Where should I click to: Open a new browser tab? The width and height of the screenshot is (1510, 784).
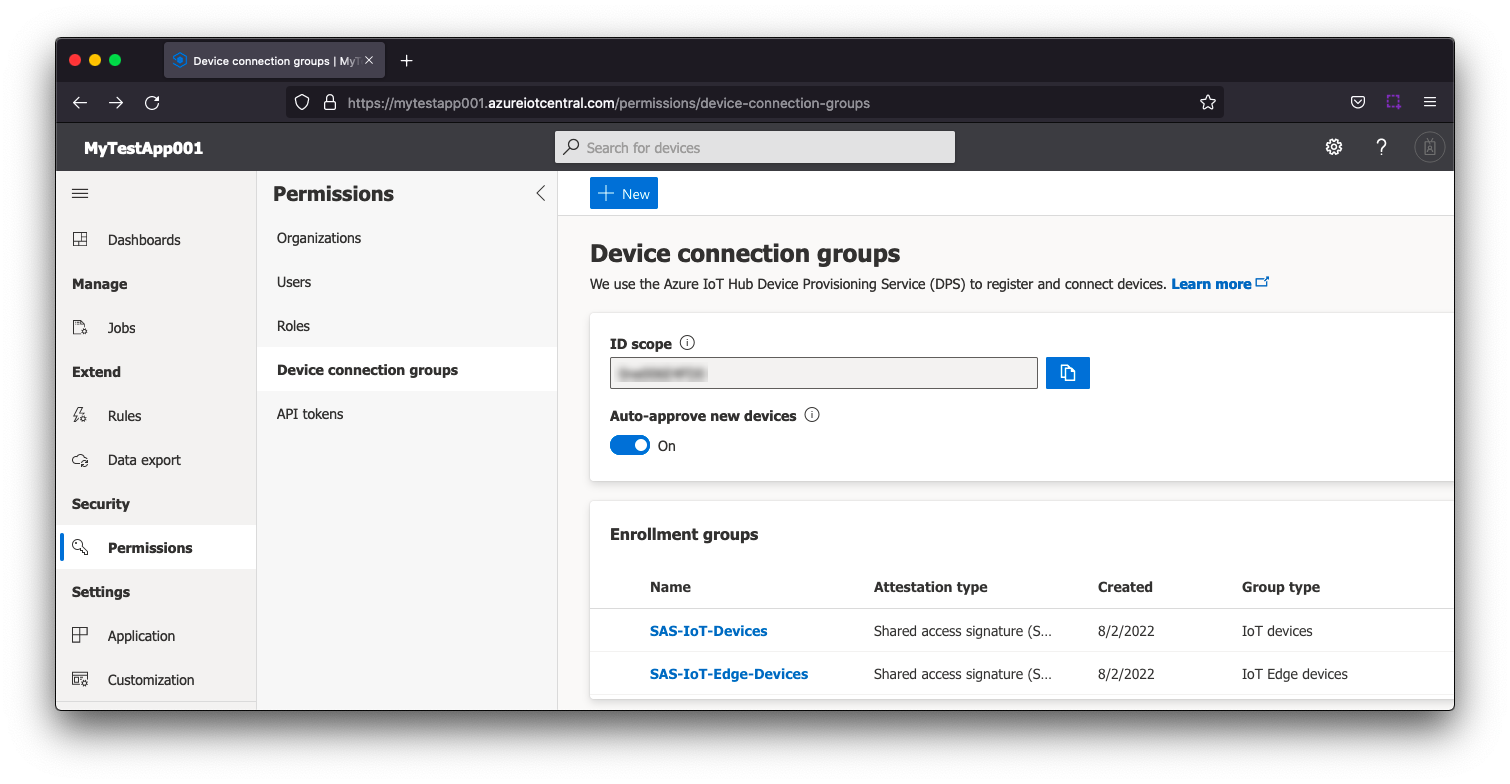pos(406,61)
